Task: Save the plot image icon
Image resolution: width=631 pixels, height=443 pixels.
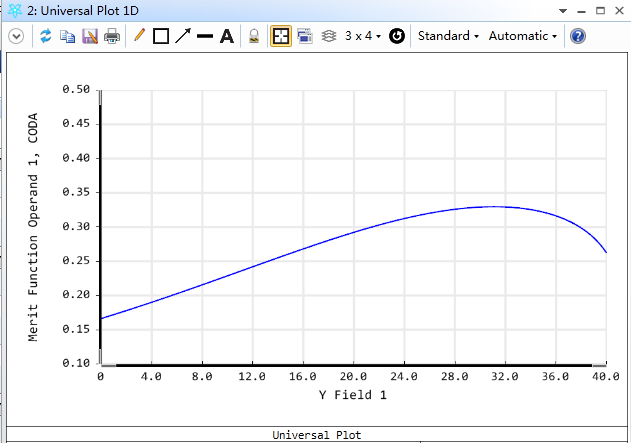Action: tap(90, 36)
